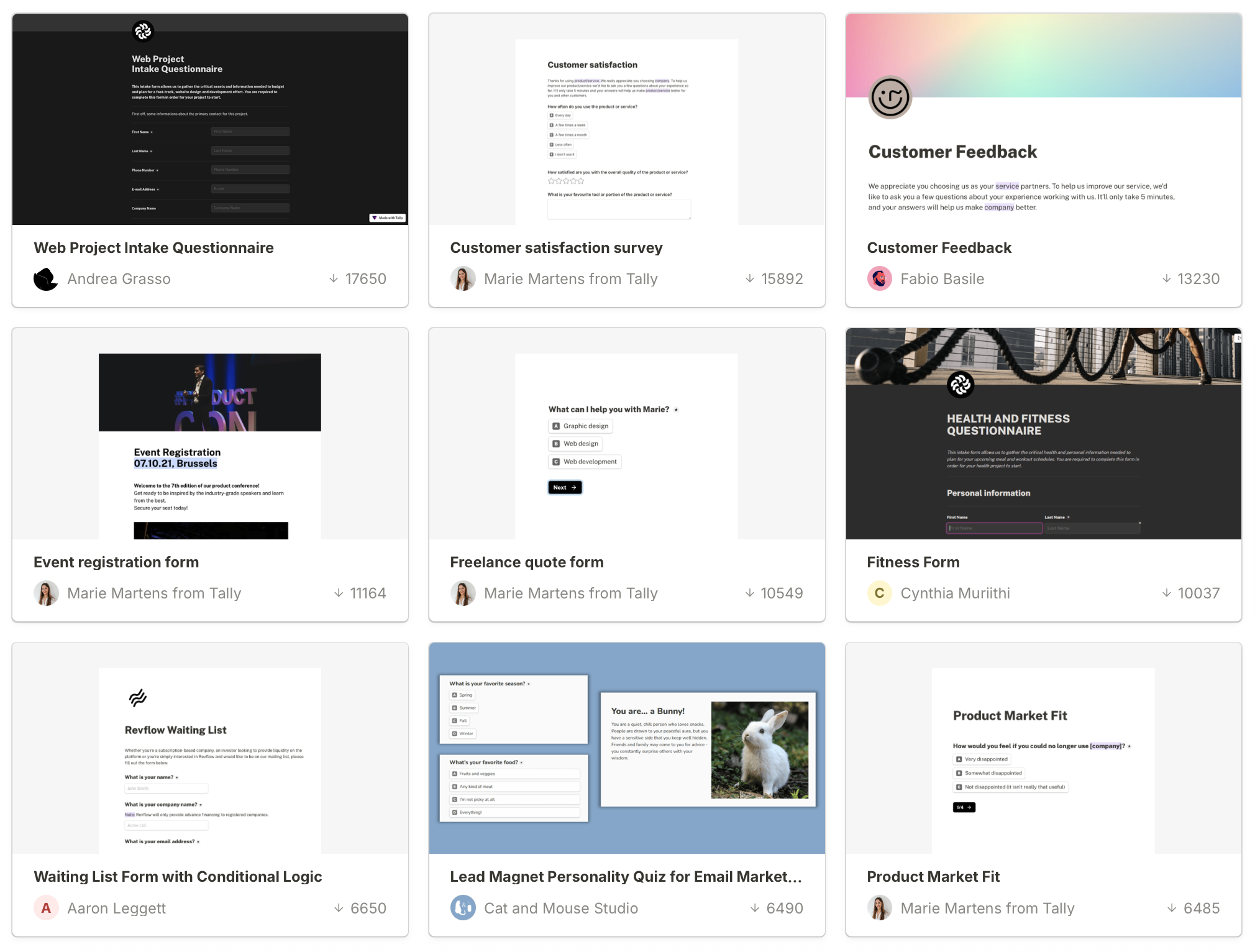The height and width of the screenshot is (952, 1255).
Task: Click Andrea Grasso's black avatar icon
Action: tap(45, 279)
